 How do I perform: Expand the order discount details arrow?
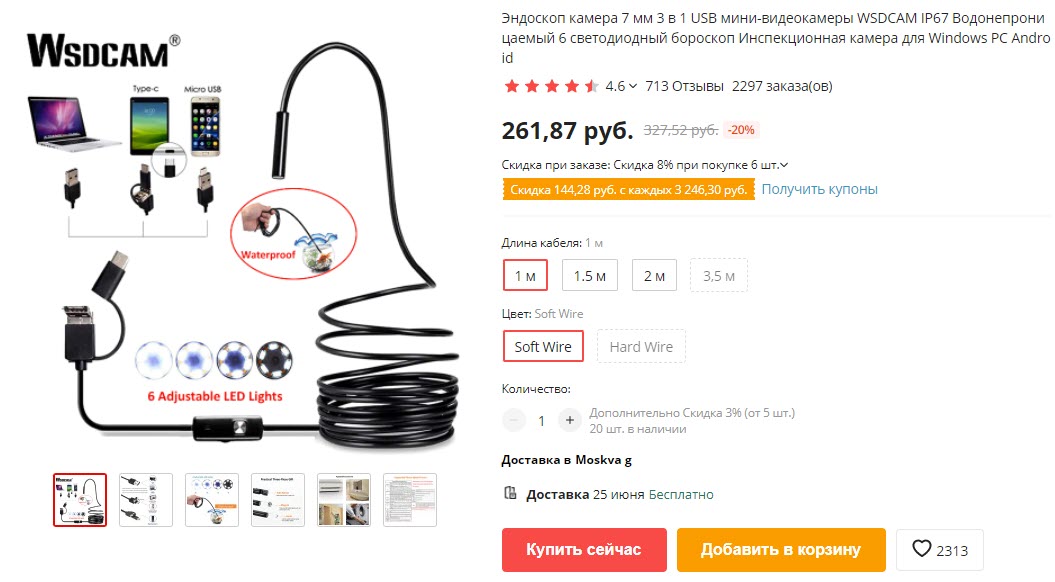(x=784, y=165)
